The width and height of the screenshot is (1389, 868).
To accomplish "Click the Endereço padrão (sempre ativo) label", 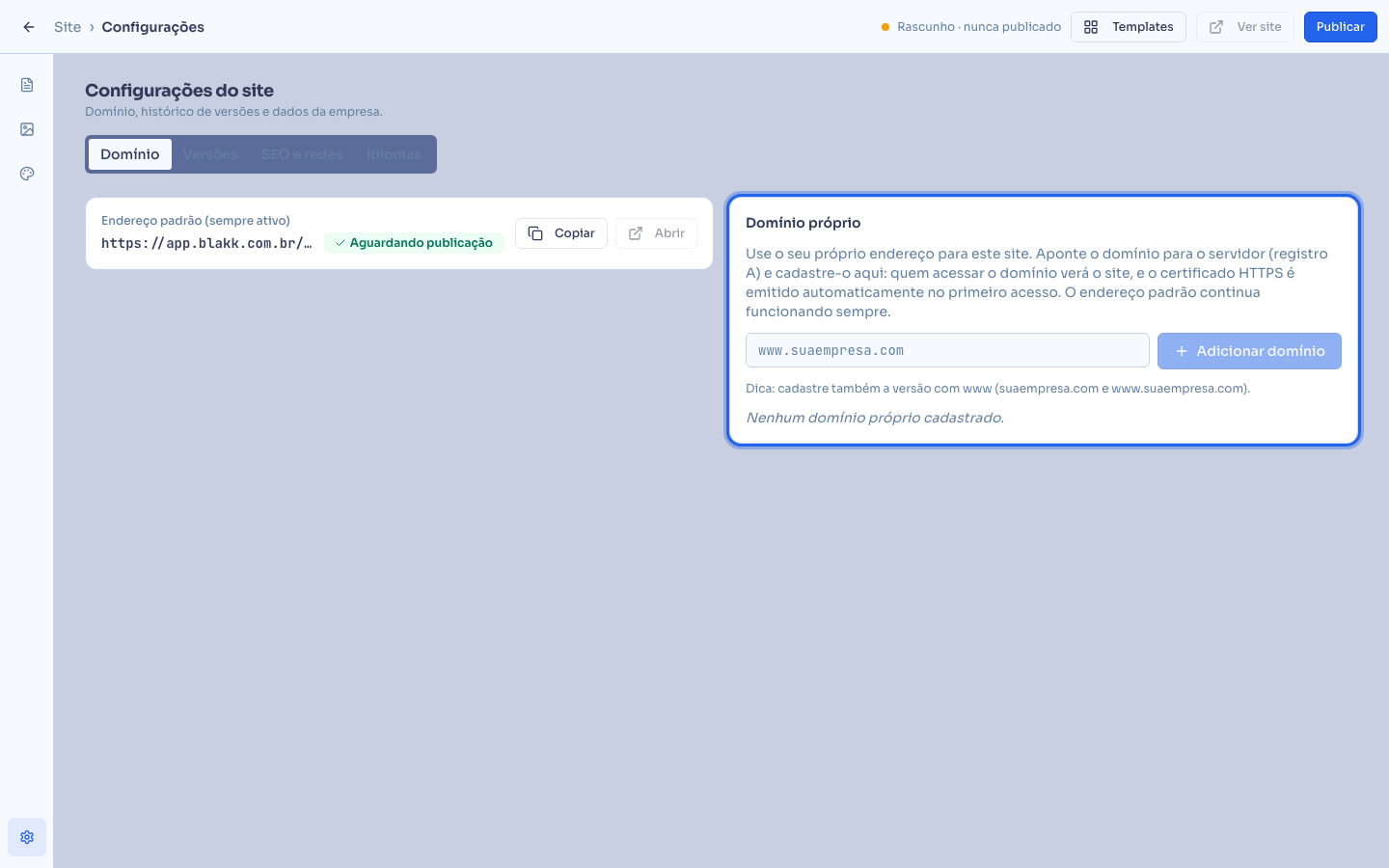I will (196, 221).
